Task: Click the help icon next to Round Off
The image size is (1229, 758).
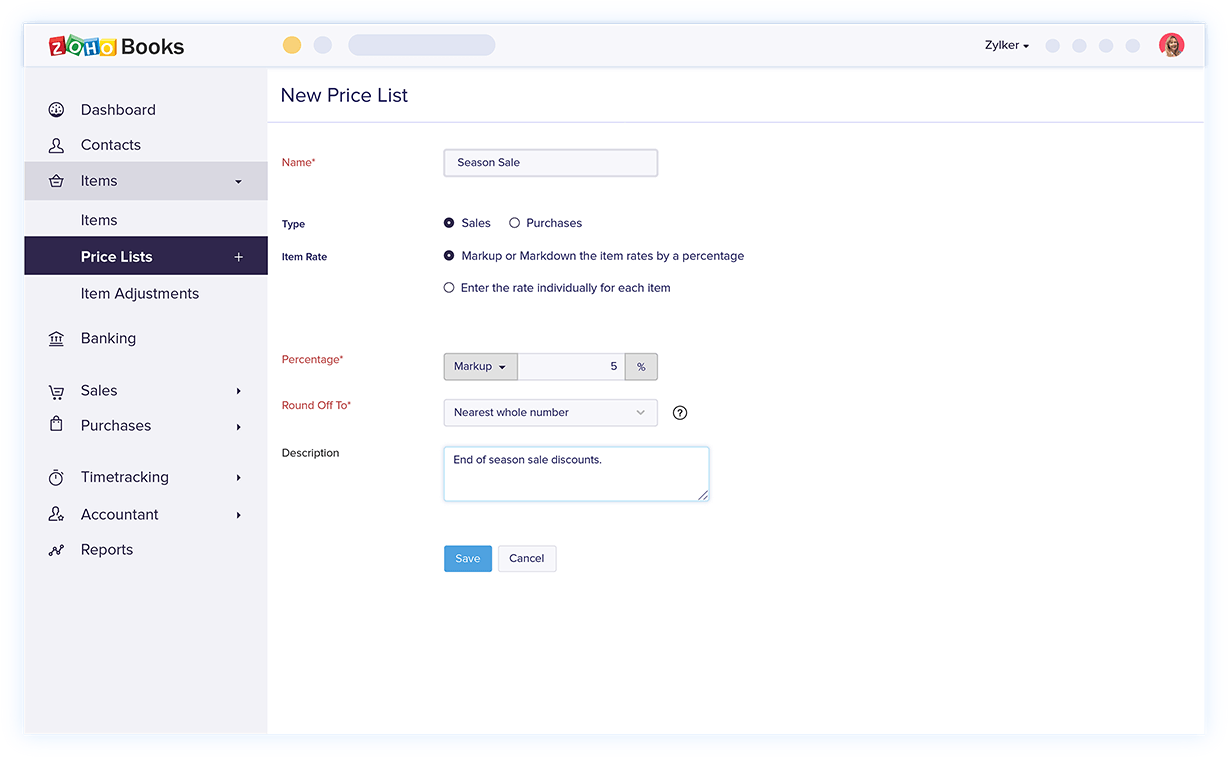Action: (680, 413)
